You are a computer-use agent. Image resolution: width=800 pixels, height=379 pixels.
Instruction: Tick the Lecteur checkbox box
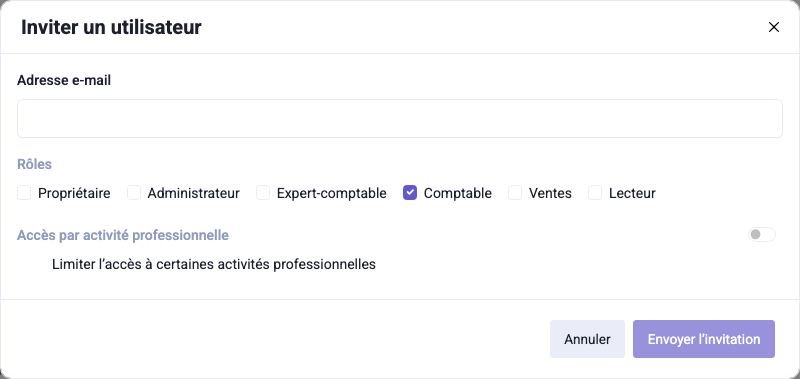coord(595,193)
